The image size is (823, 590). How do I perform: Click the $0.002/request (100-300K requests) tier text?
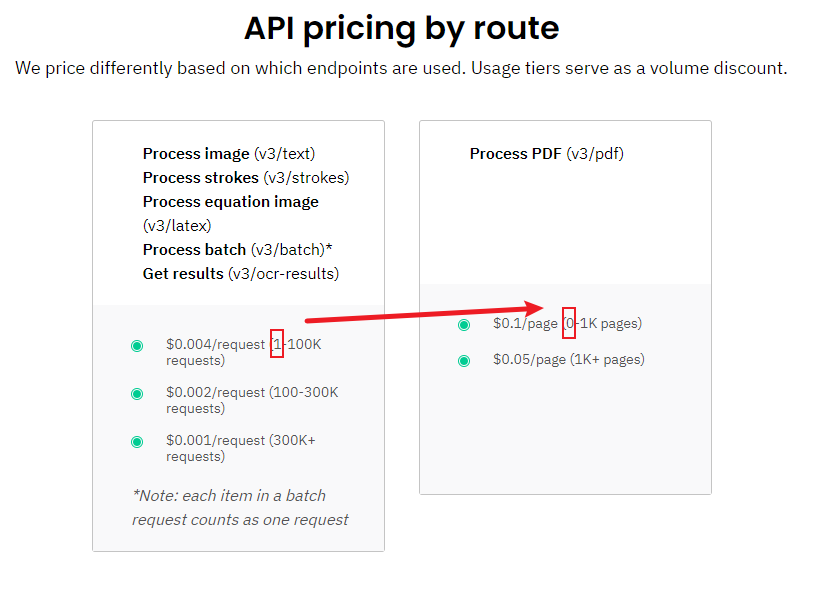(x=252, y=400)
